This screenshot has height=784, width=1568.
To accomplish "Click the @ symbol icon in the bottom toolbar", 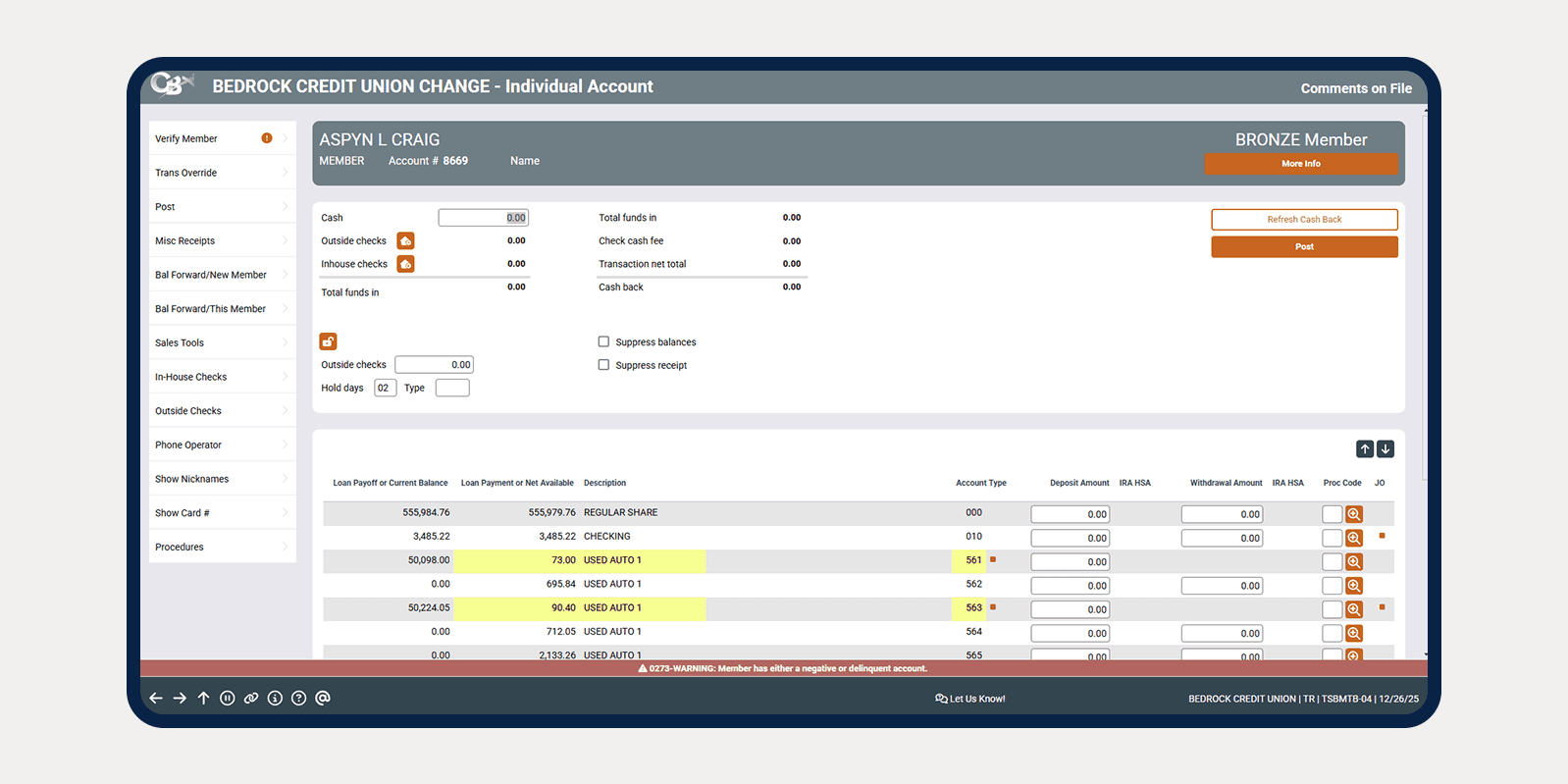I will pos(323,699).
